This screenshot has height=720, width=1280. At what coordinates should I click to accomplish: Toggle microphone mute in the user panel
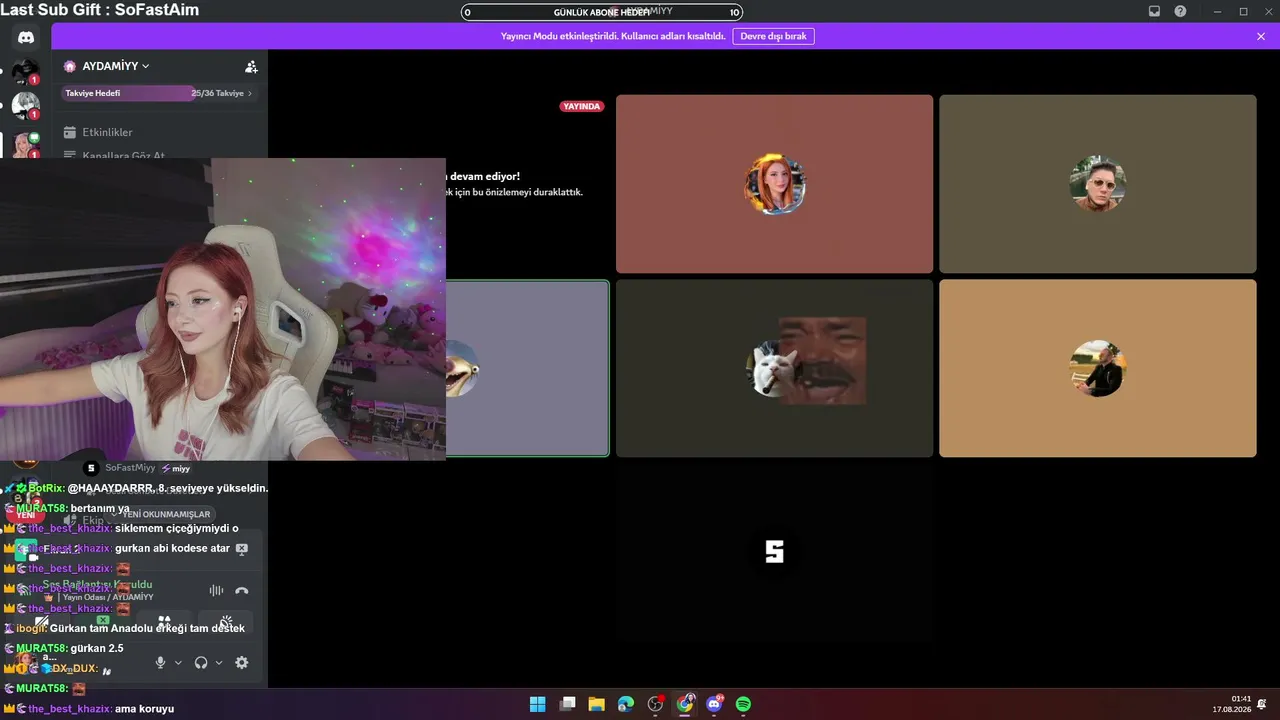point(160,662)
